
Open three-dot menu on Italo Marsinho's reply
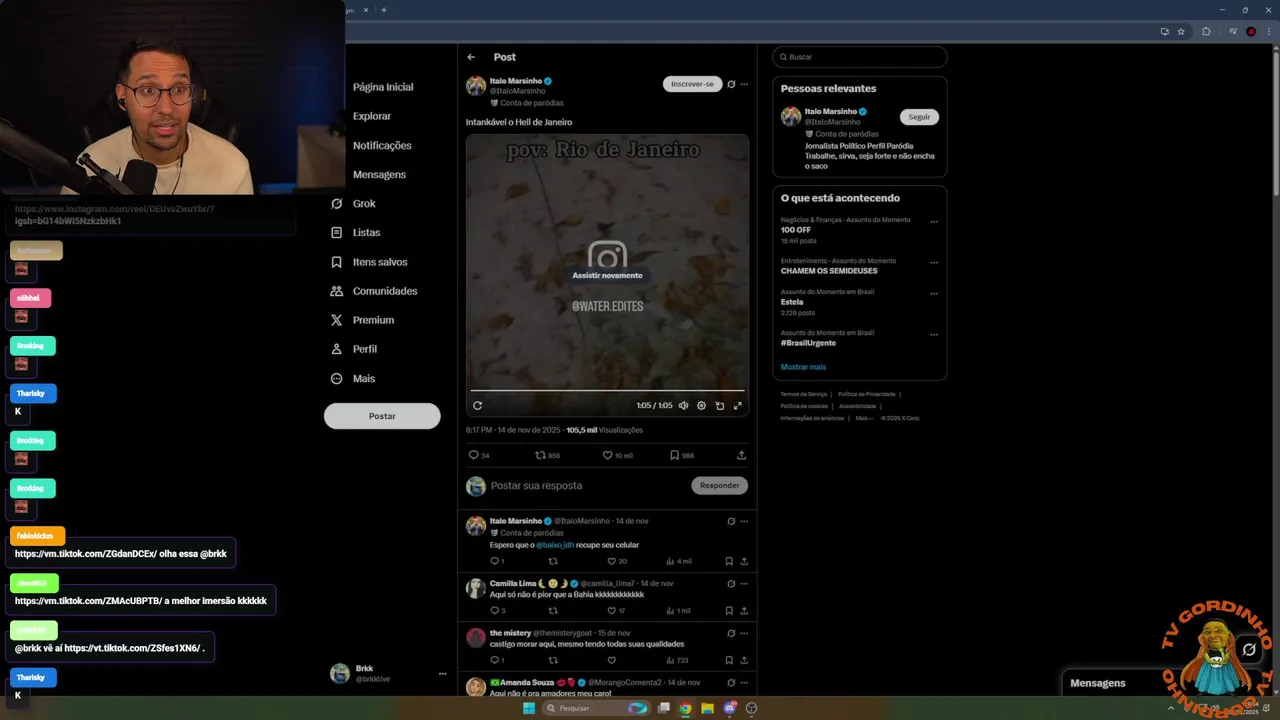click(744, 521)
